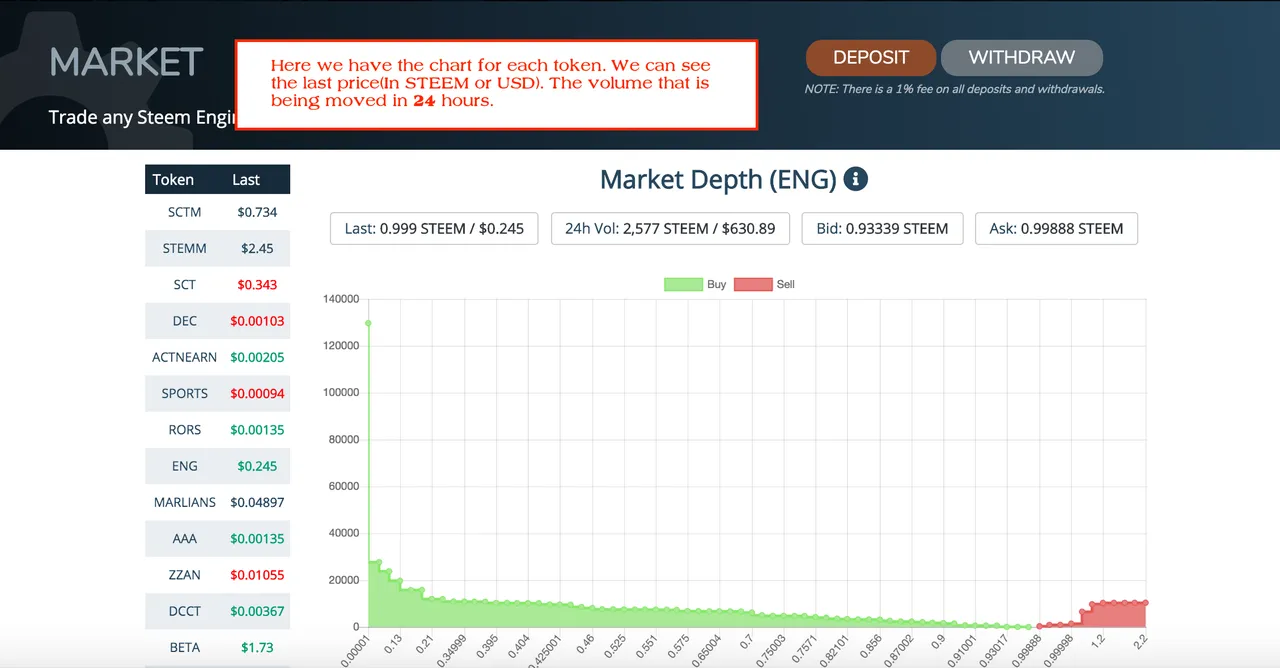
Task: Click the Token column header
Action: [x=173, y=180]
